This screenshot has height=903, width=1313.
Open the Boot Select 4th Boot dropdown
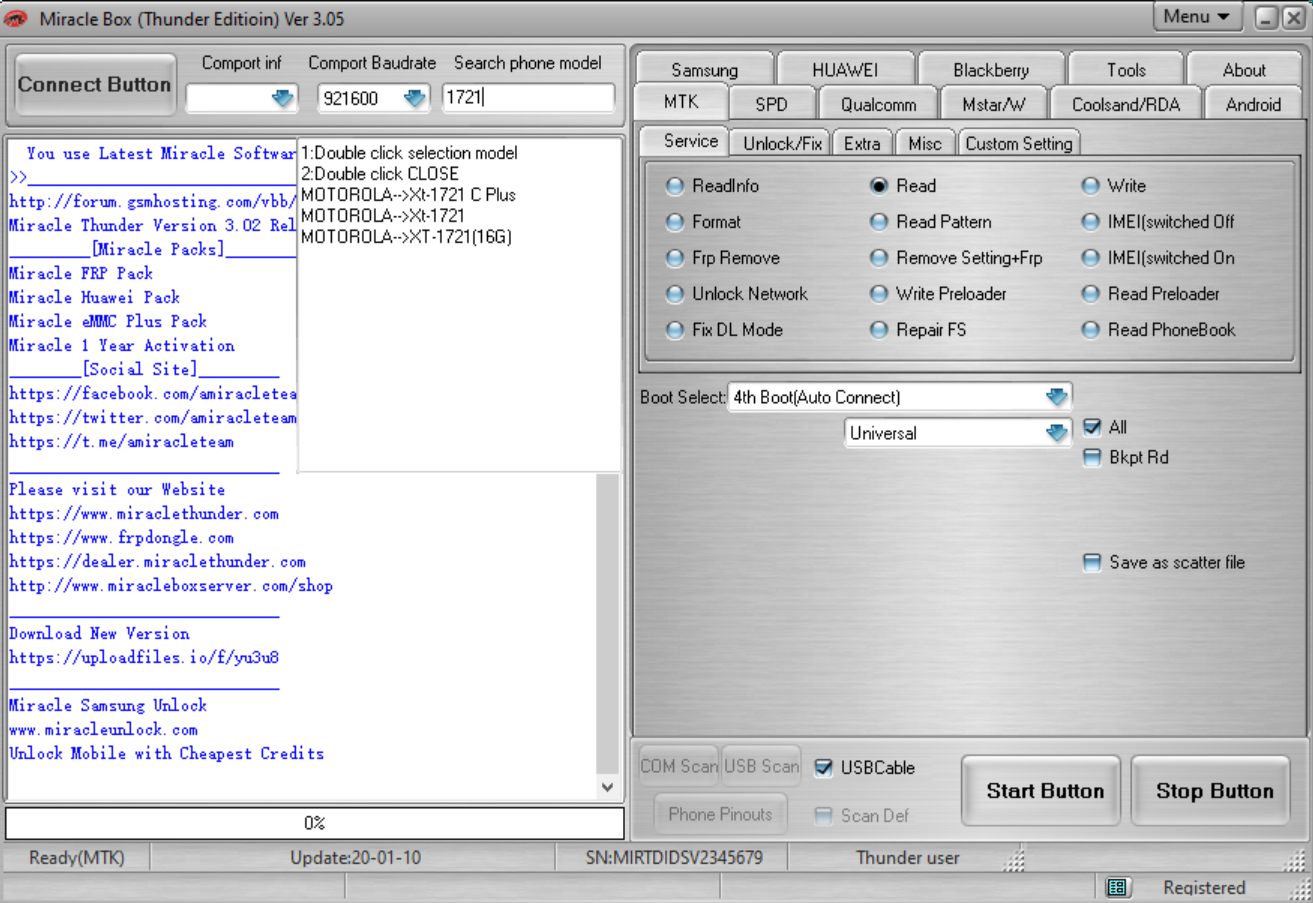pos(1057,397)
